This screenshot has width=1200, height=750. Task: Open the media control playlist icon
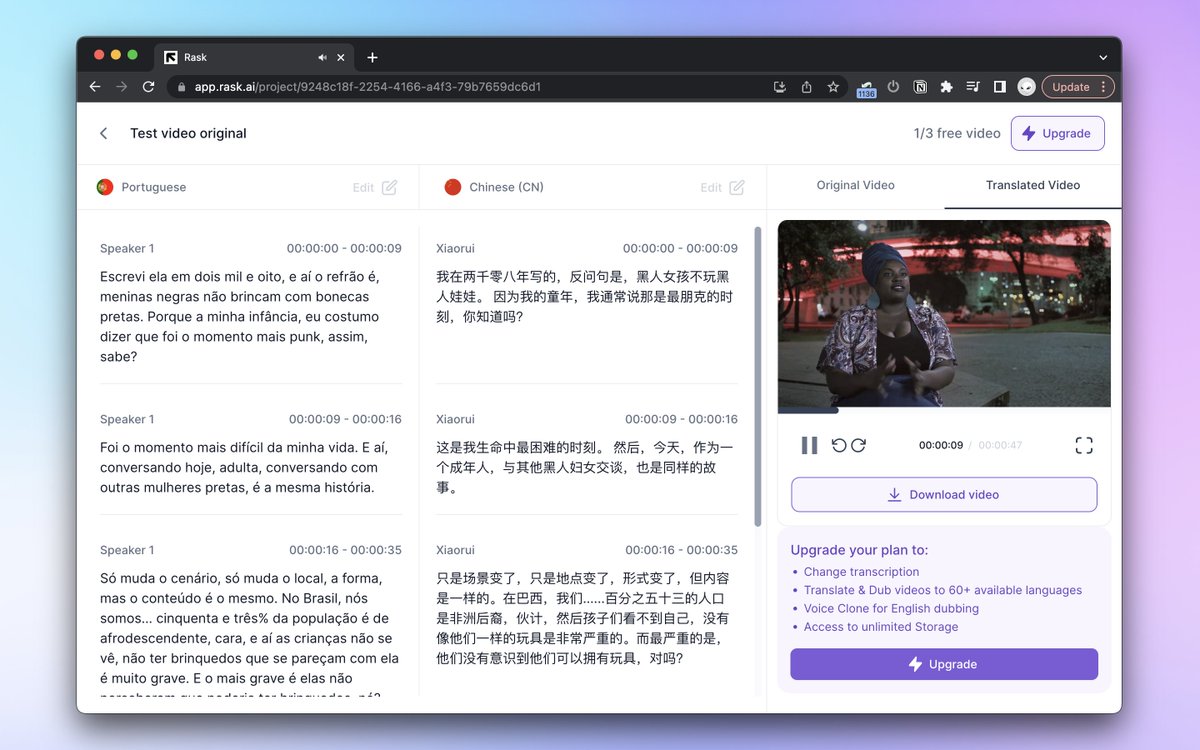(x=973, y=87)
